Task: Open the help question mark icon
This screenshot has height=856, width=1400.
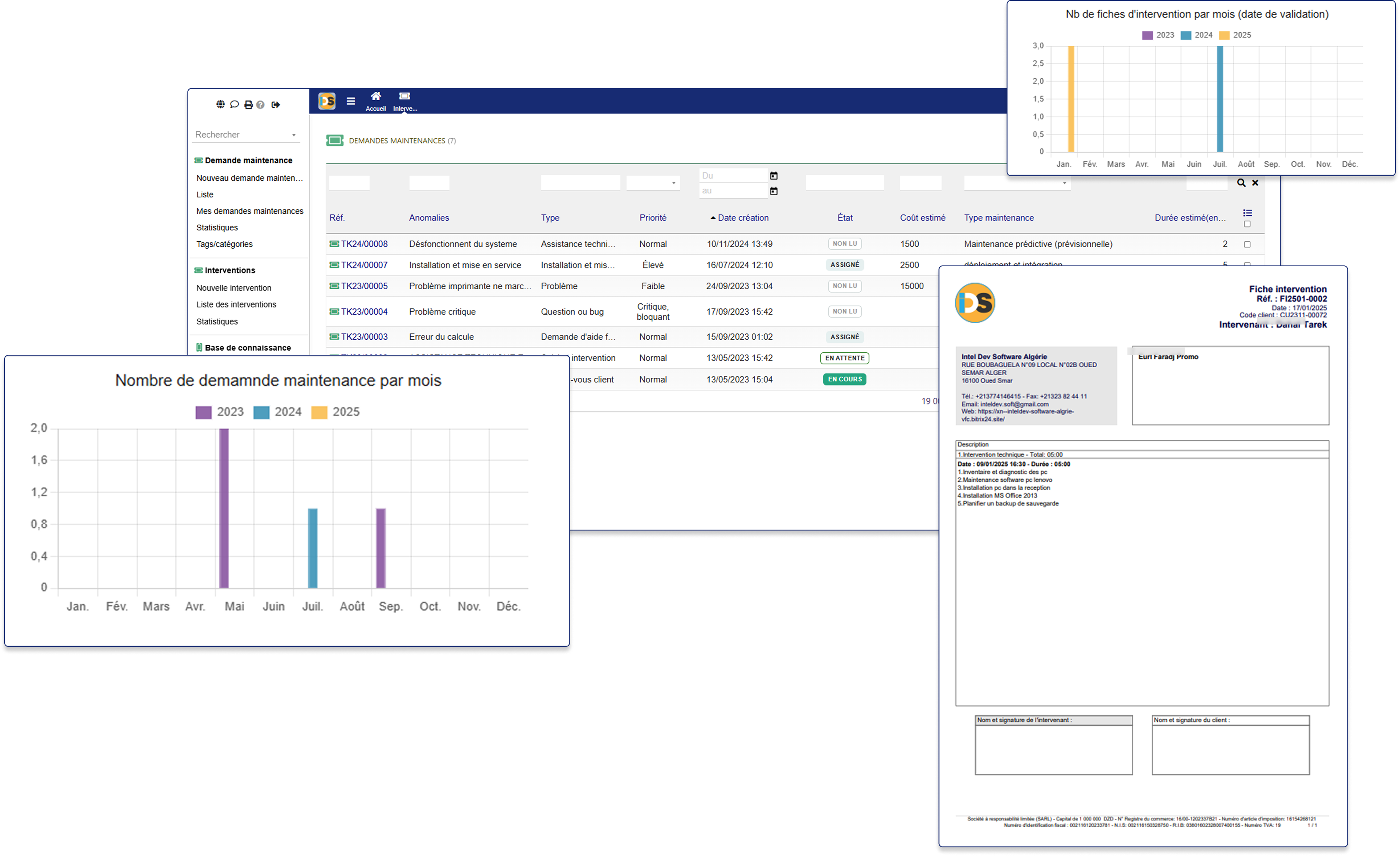Action: pyautogui.click(x=261, y=104)
